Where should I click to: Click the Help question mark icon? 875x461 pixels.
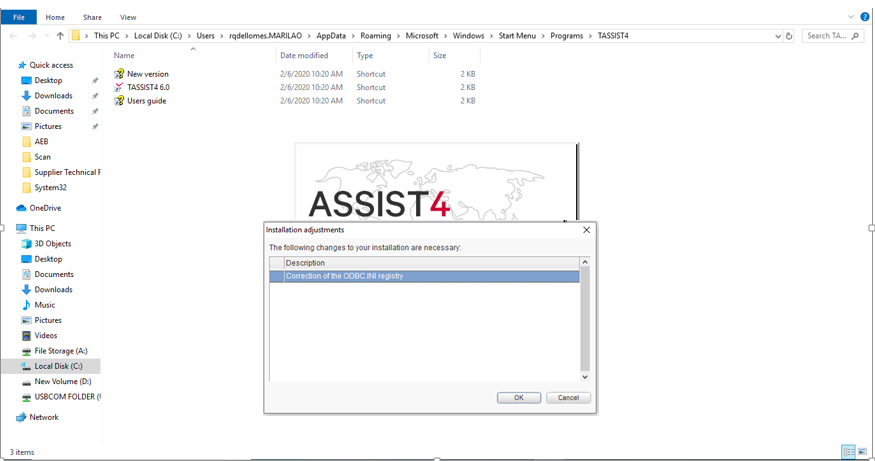(865, 17)
